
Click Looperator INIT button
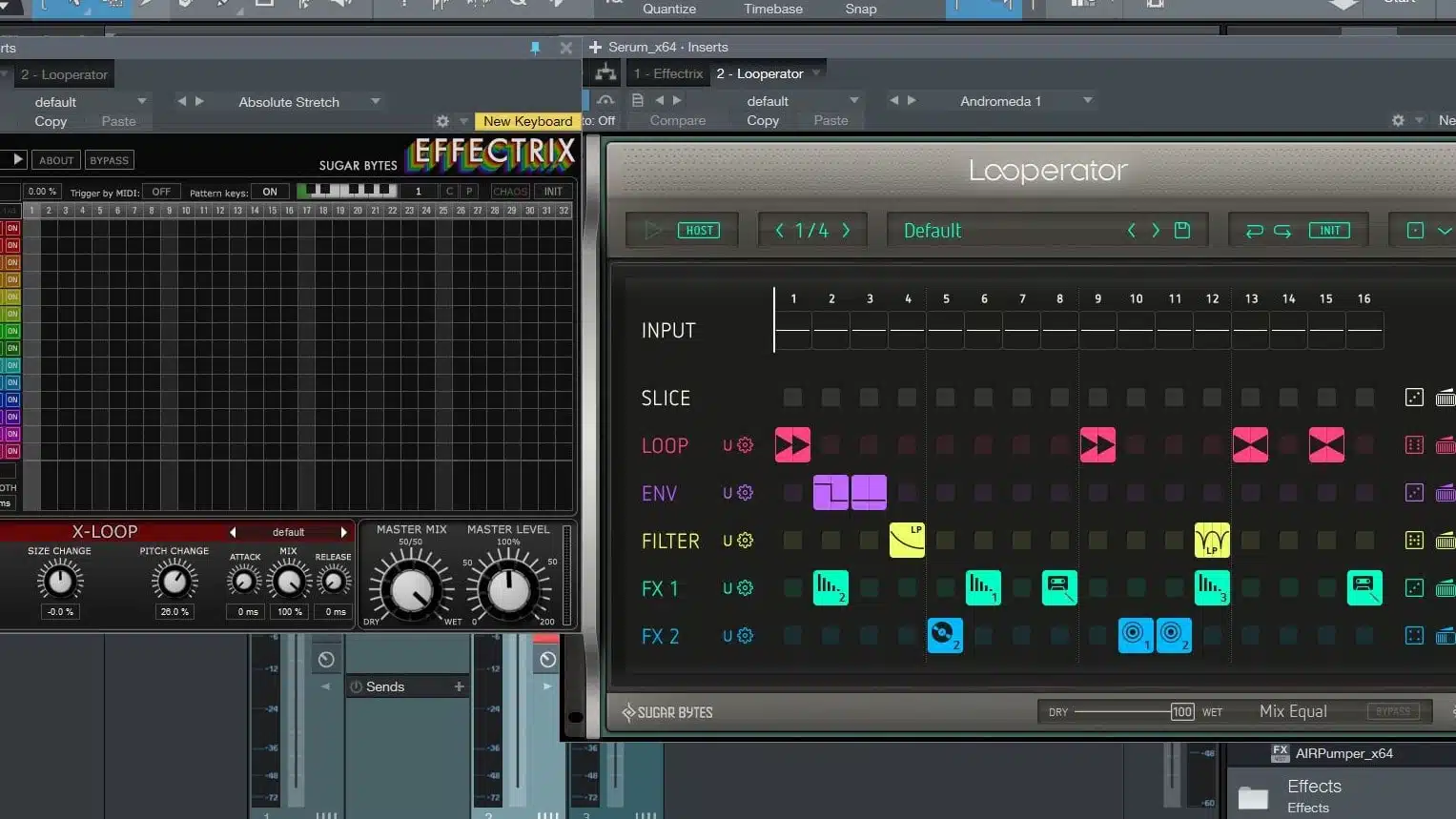1329,231
